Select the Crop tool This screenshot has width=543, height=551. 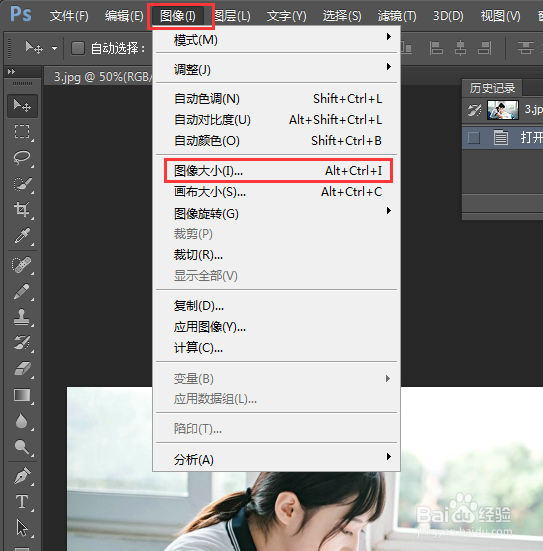point(22,209)
